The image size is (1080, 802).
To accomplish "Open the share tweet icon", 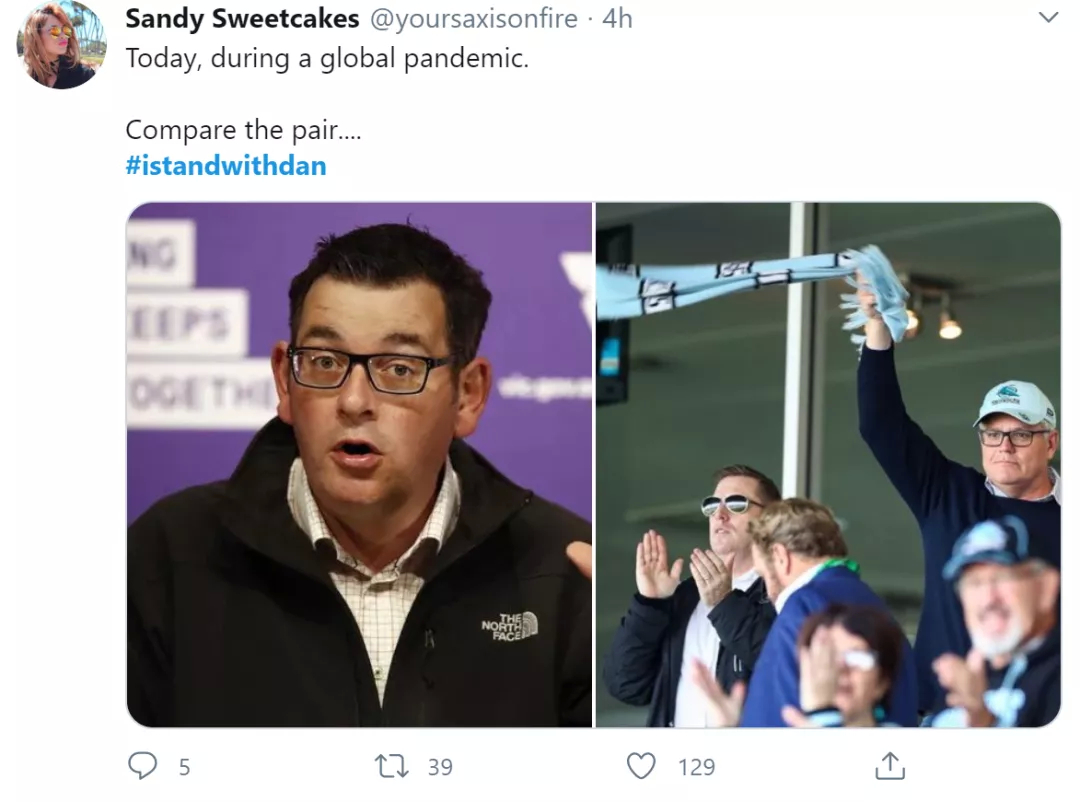I will pos(890,765).
